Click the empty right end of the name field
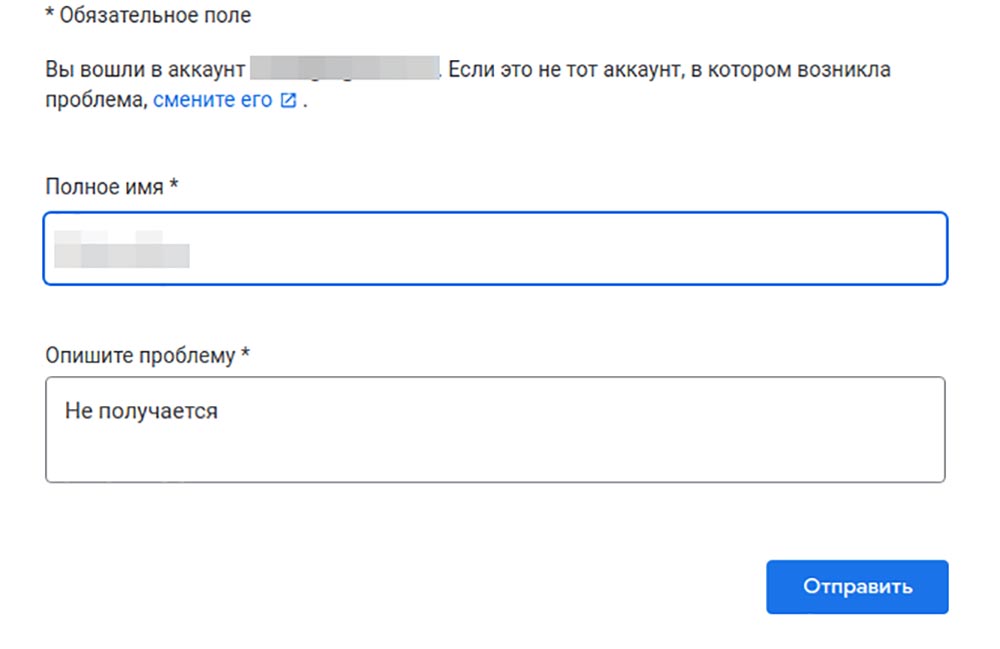 (x=850, y=248)
